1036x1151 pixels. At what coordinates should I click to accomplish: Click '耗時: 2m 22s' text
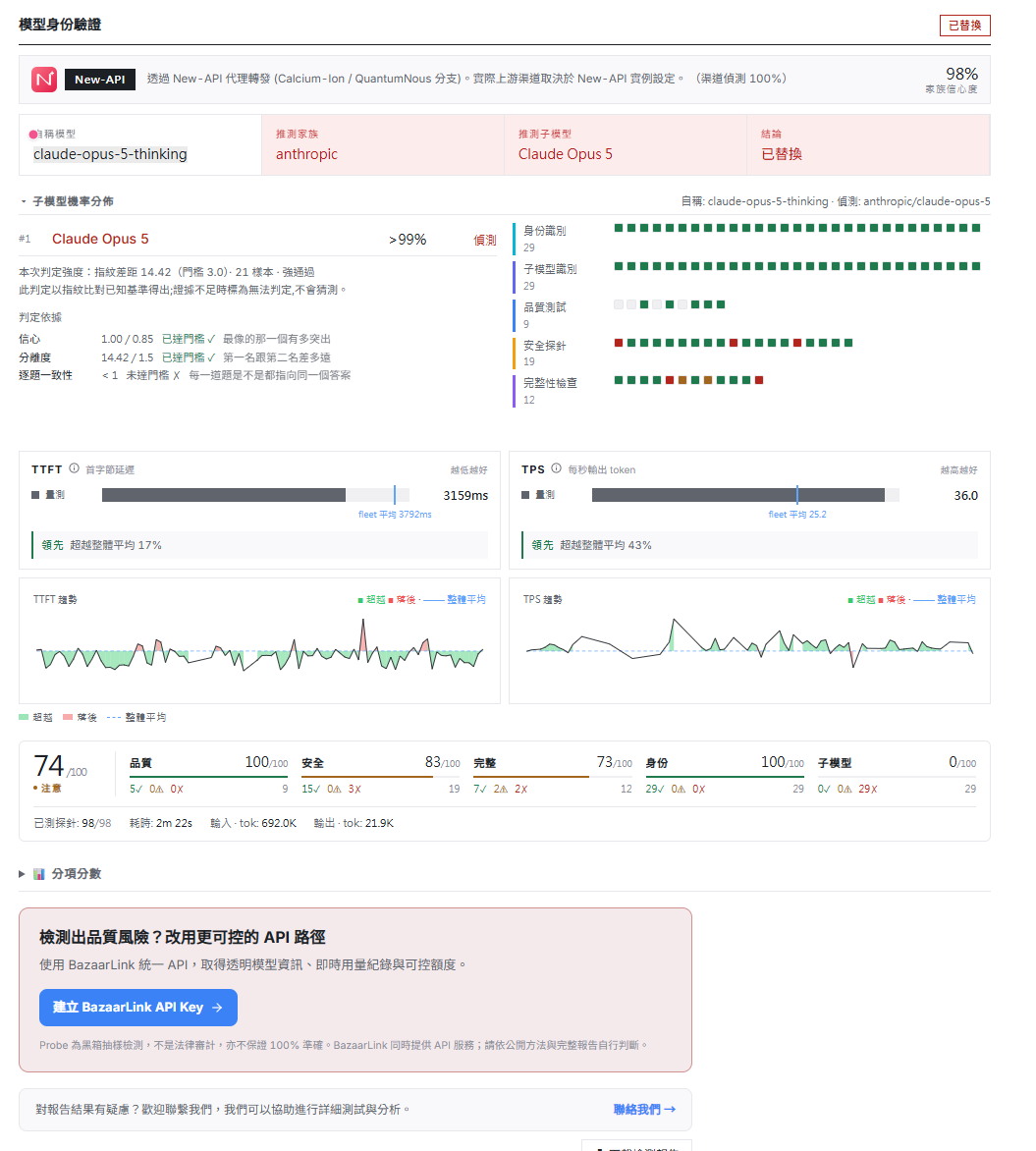[161, 824]
